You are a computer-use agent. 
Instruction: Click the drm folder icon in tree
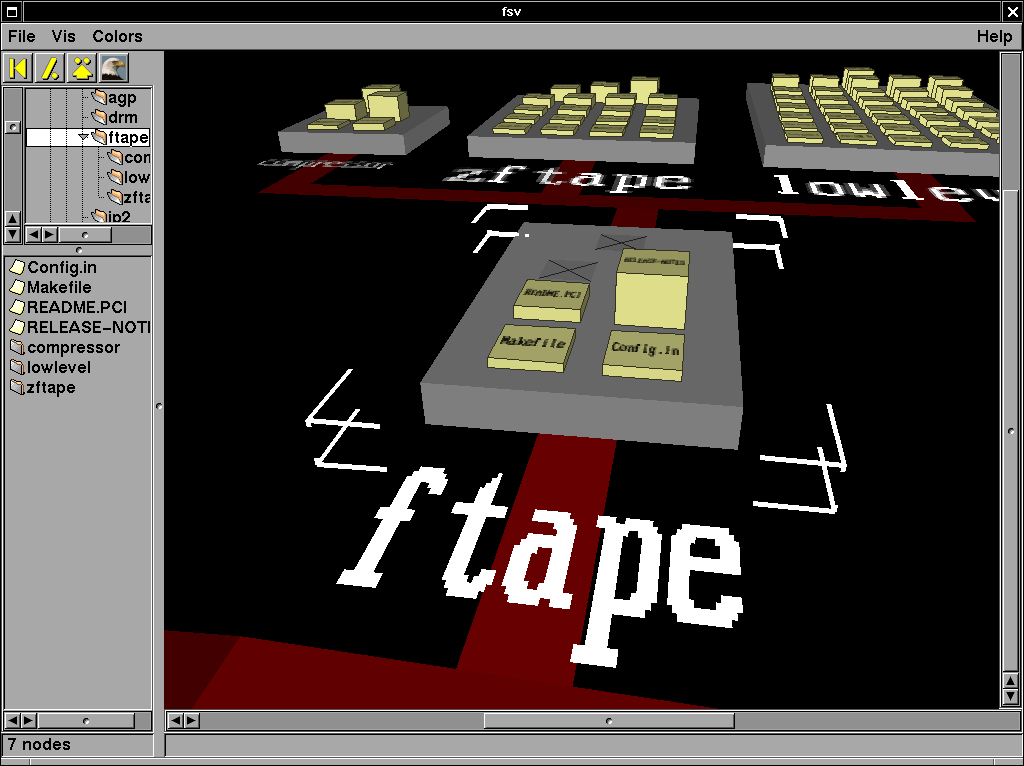[x=98, y=117]
